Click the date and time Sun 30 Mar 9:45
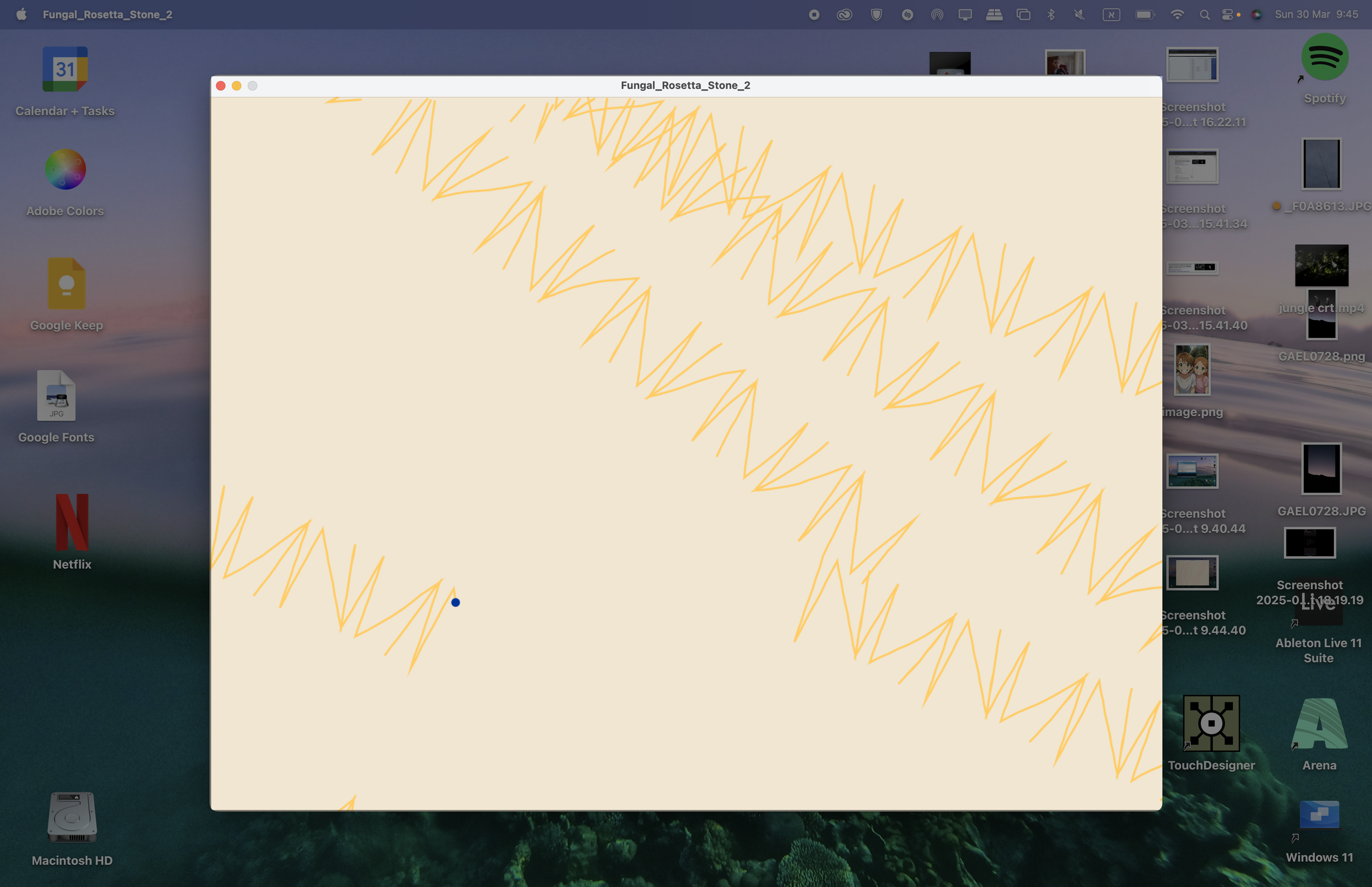Screen dimensions: 1372x887 [1316, 14]
